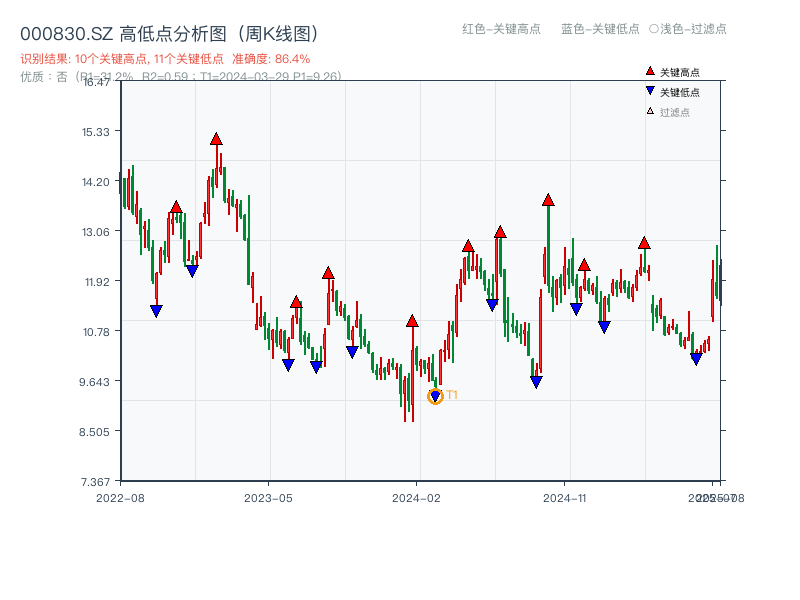The width and height of the screenshot is (800, 600).
Task: Click the blue triangle icon beside 关键低点 legend
Action: tap(650, 91)
